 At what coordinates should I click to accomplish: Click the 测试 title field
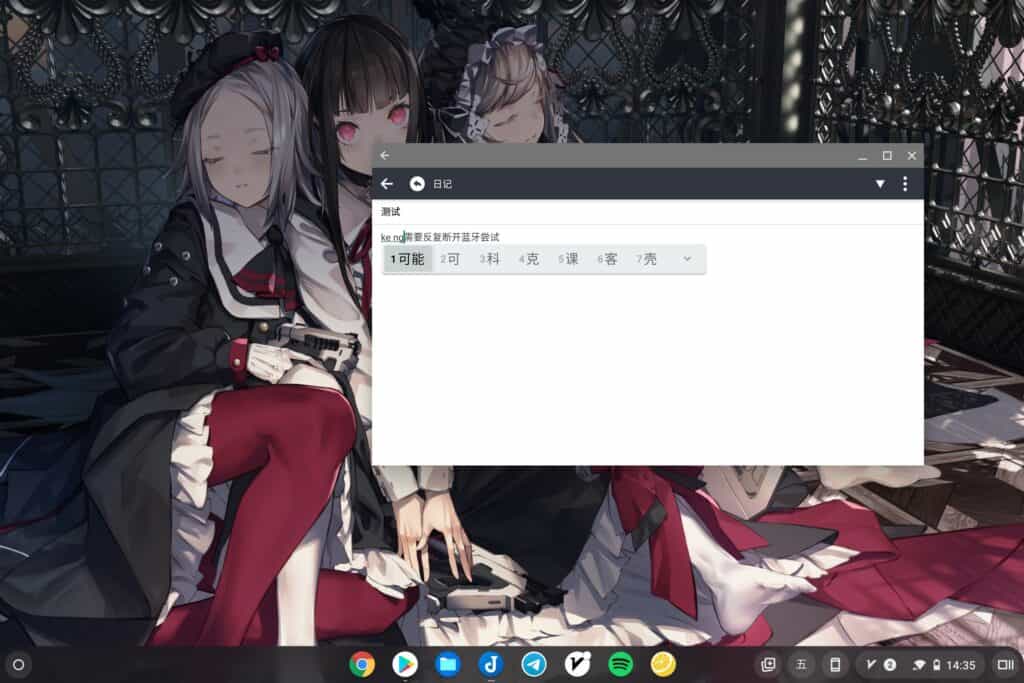click(647, 212)
